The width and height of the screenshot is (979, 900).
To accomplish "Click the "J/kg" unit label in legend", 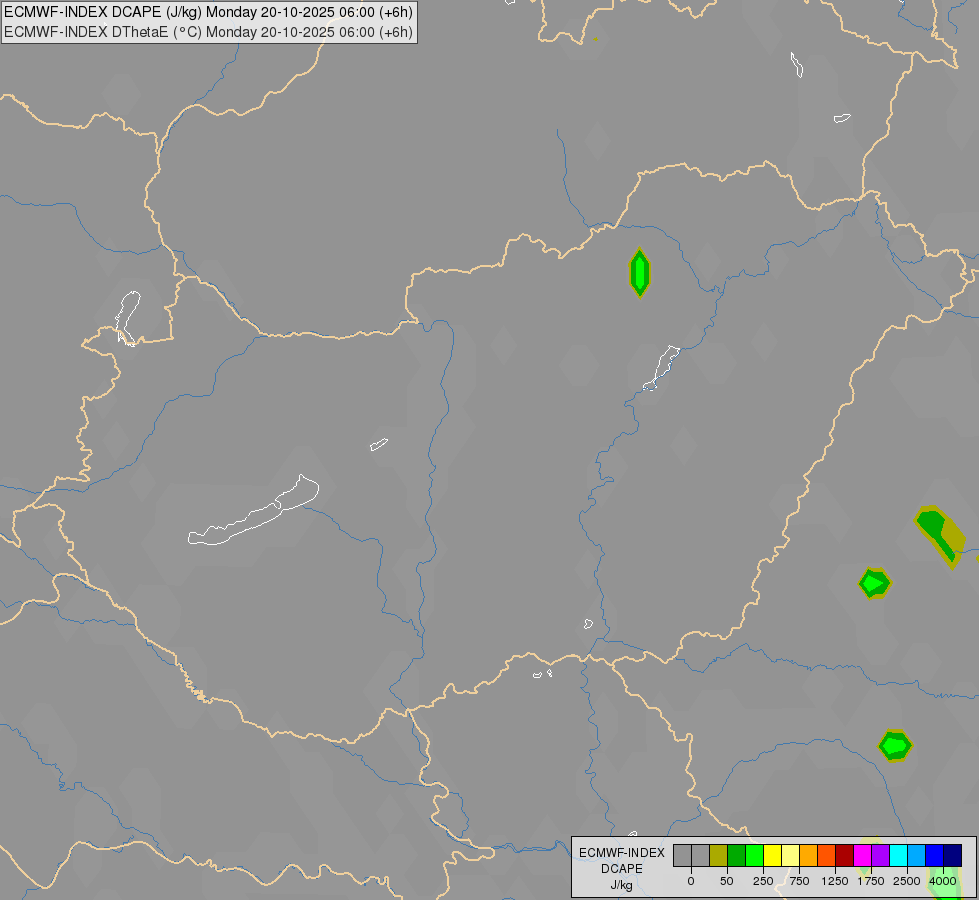I will tap(622, 886).
